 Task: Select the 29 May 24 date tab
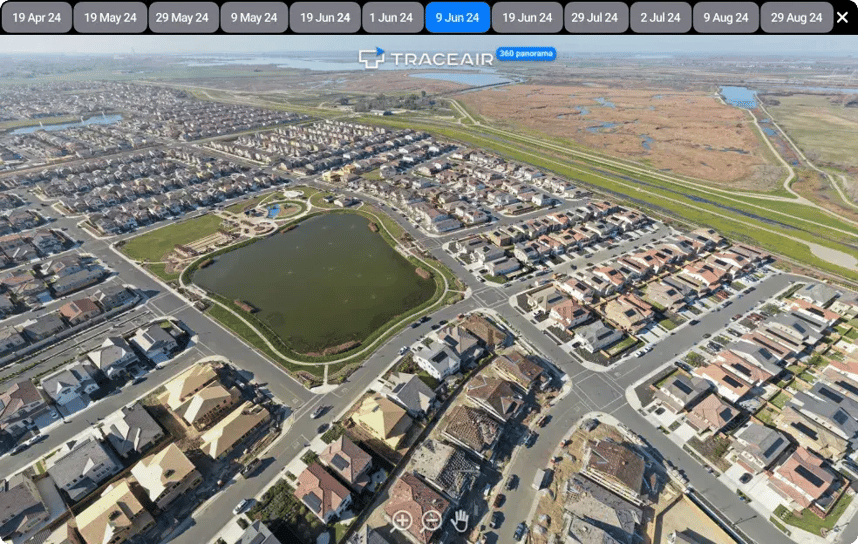pos(182,18)
